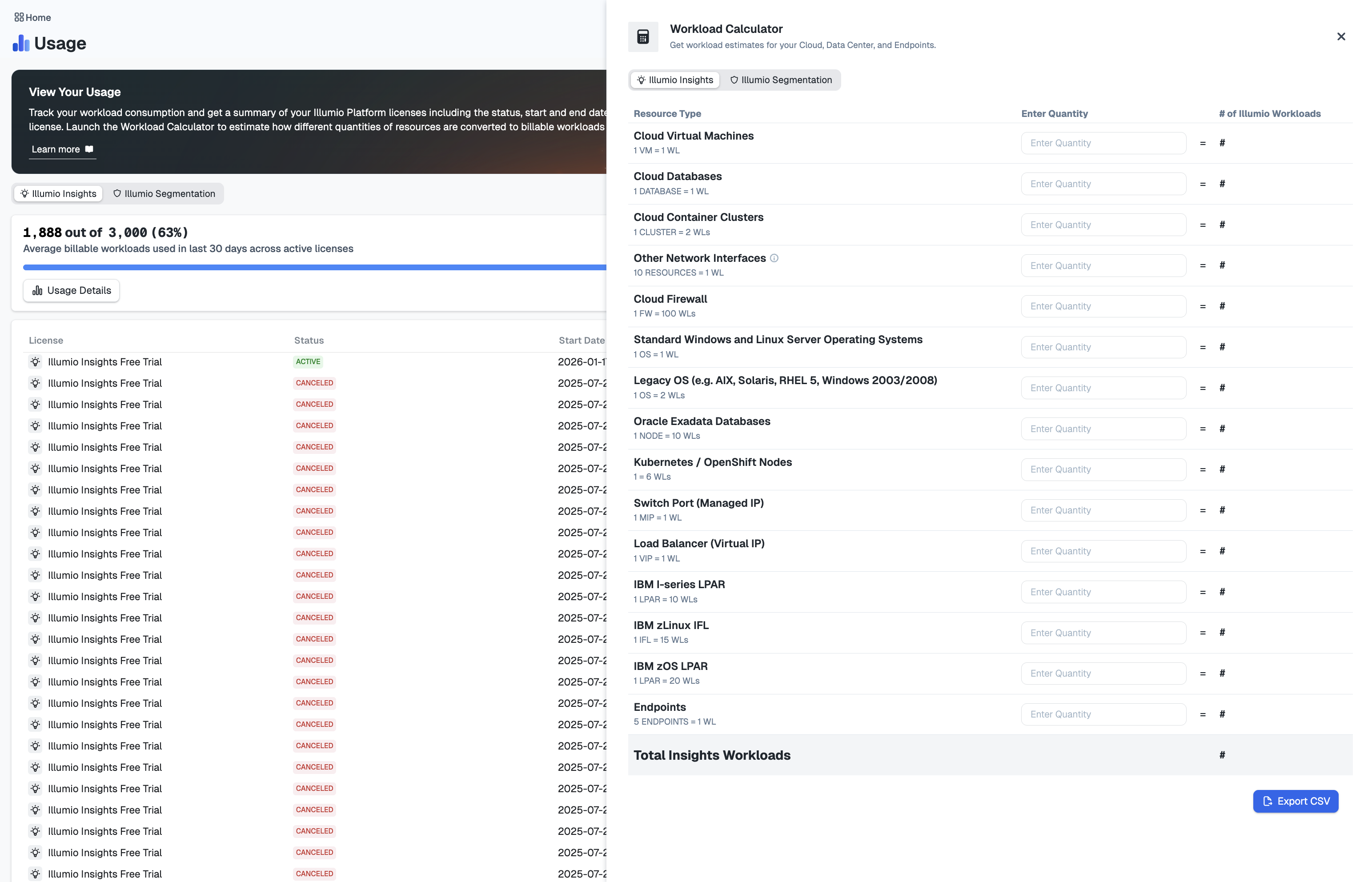The width and height of the screenshot is (1372, 882).
Task: Focus the Cloud Firewall quantity input
Action: click(1103, 306)
